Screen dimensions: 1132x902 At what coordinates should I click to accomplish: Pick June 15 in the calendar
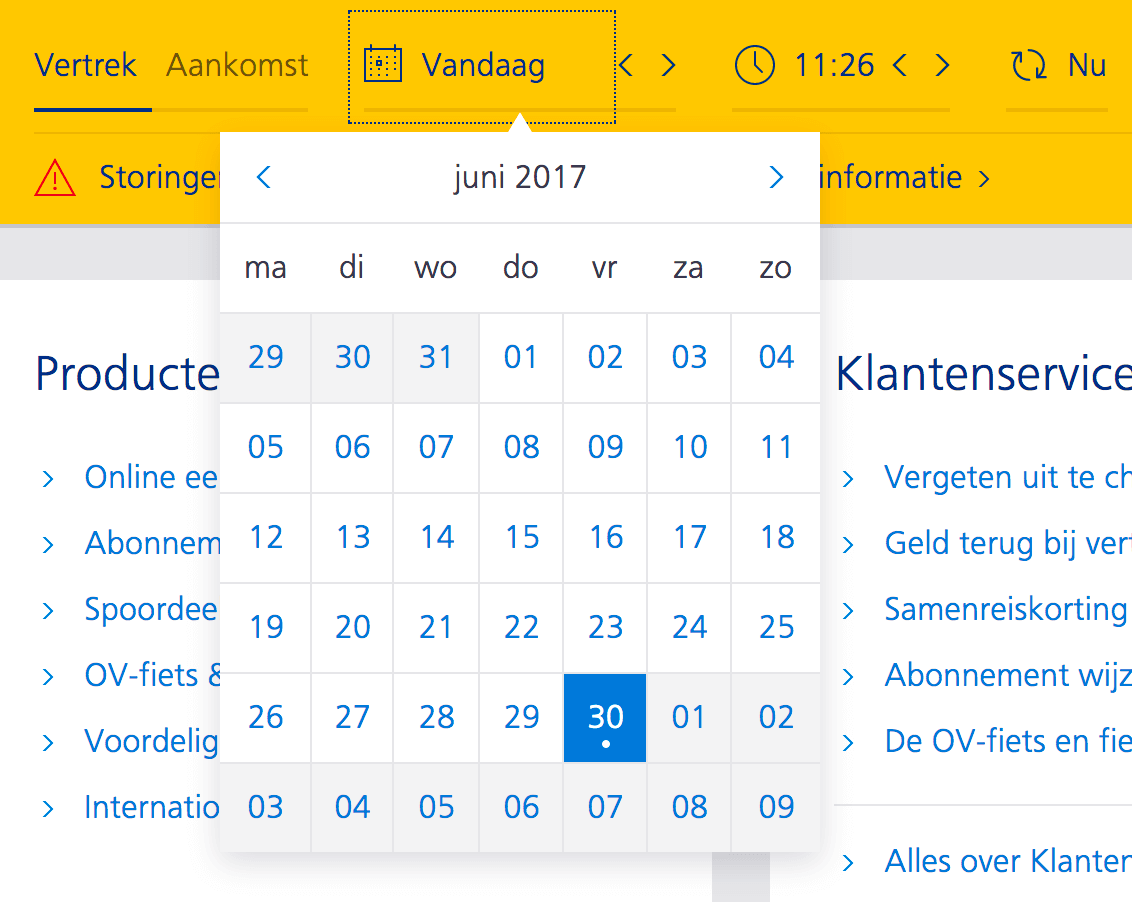521,537
